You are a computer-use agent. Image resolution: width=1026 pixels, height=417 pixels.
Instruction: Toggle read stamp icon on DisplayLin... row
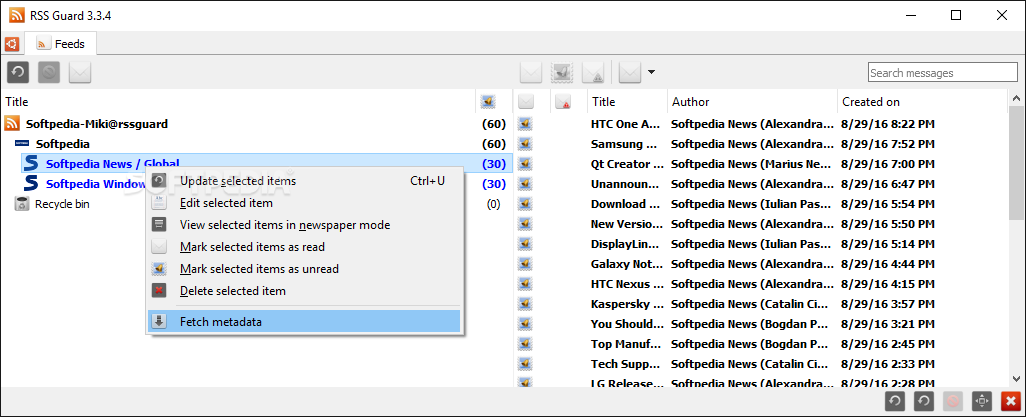(523, 244)
